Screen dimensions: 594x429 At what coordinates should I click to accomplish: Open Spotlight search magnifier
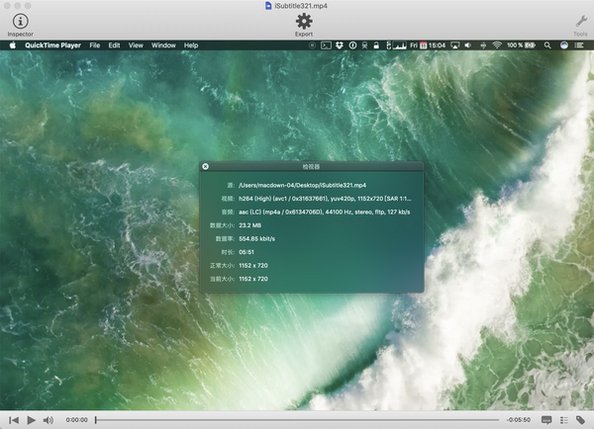[x=547, y=45]
